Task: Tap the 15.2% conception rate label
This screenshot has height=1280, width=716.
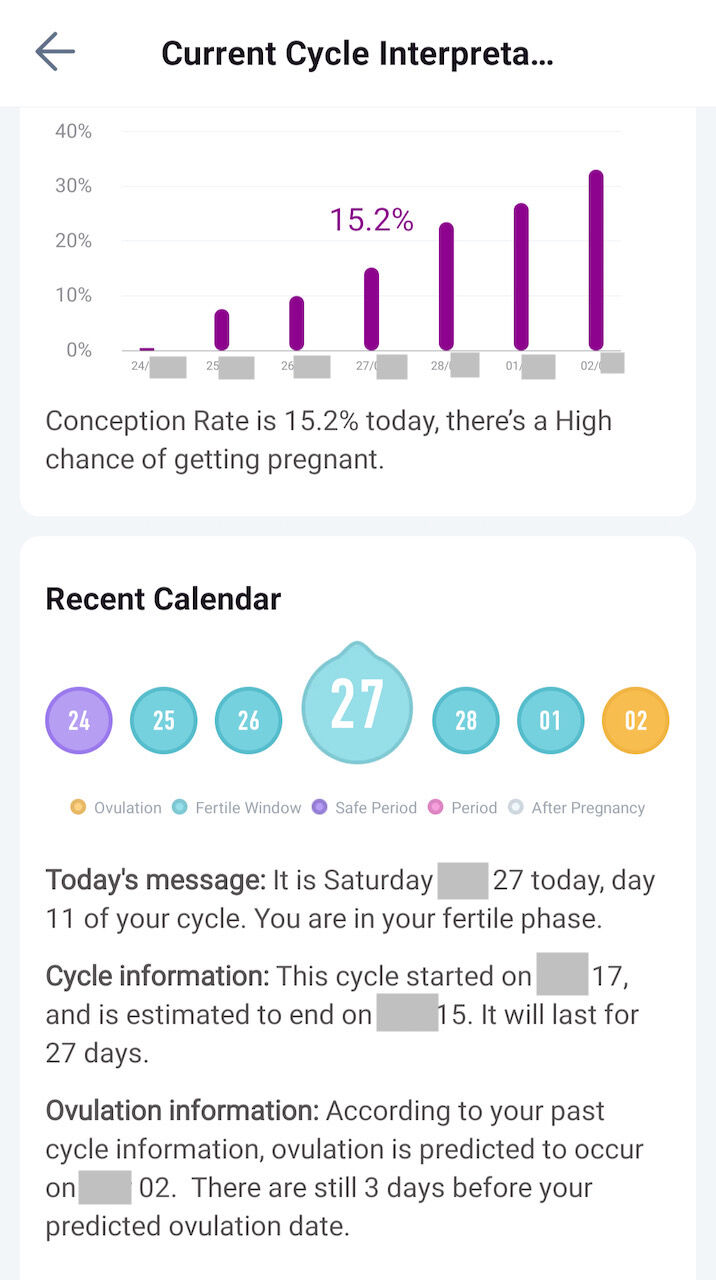Action: click(371, 220)
